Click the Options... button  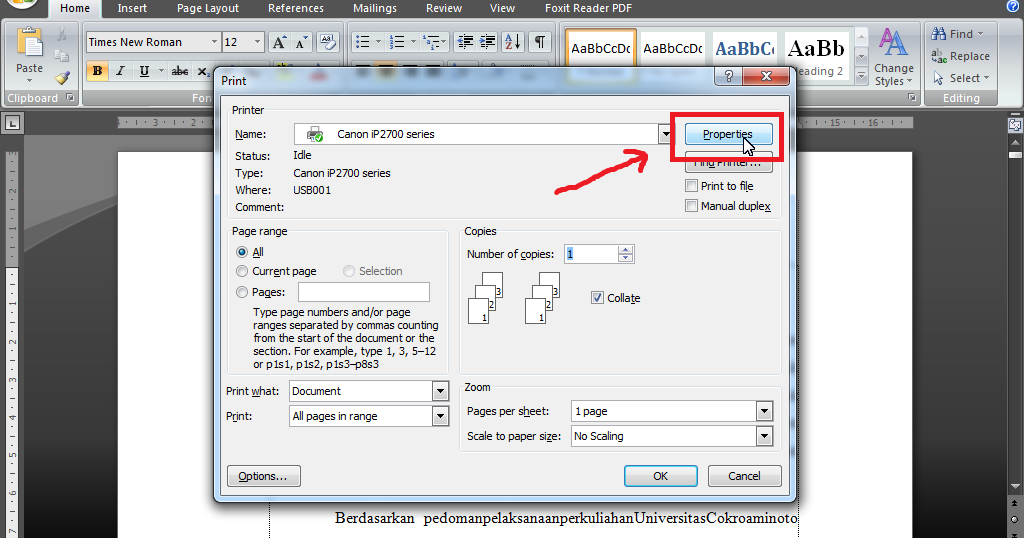coord(263,476)
